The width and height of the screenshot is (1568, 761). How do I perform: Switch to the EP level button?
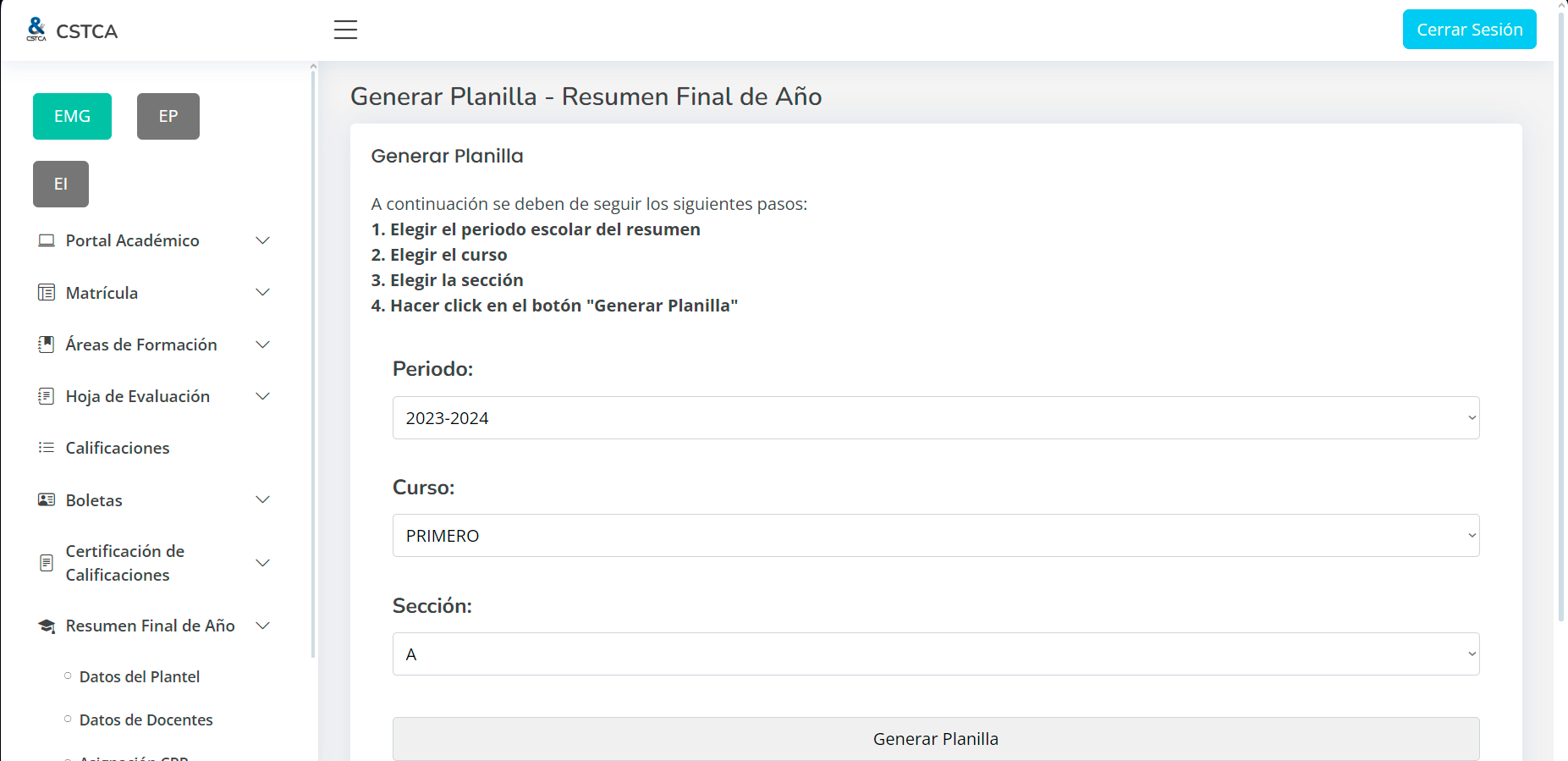pos(168,116)
